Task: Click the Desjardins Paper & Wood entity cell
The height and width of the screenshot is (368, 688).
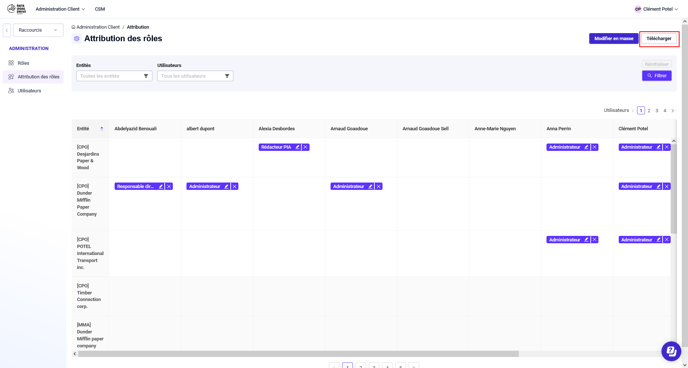Action: [90, 157]
